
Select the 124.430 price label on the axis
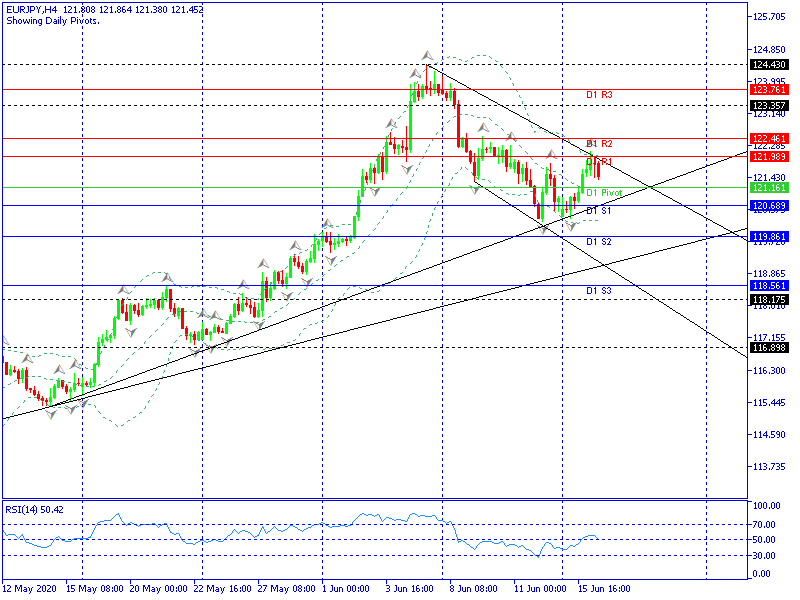pyautogui.click(x=767, y=65)
